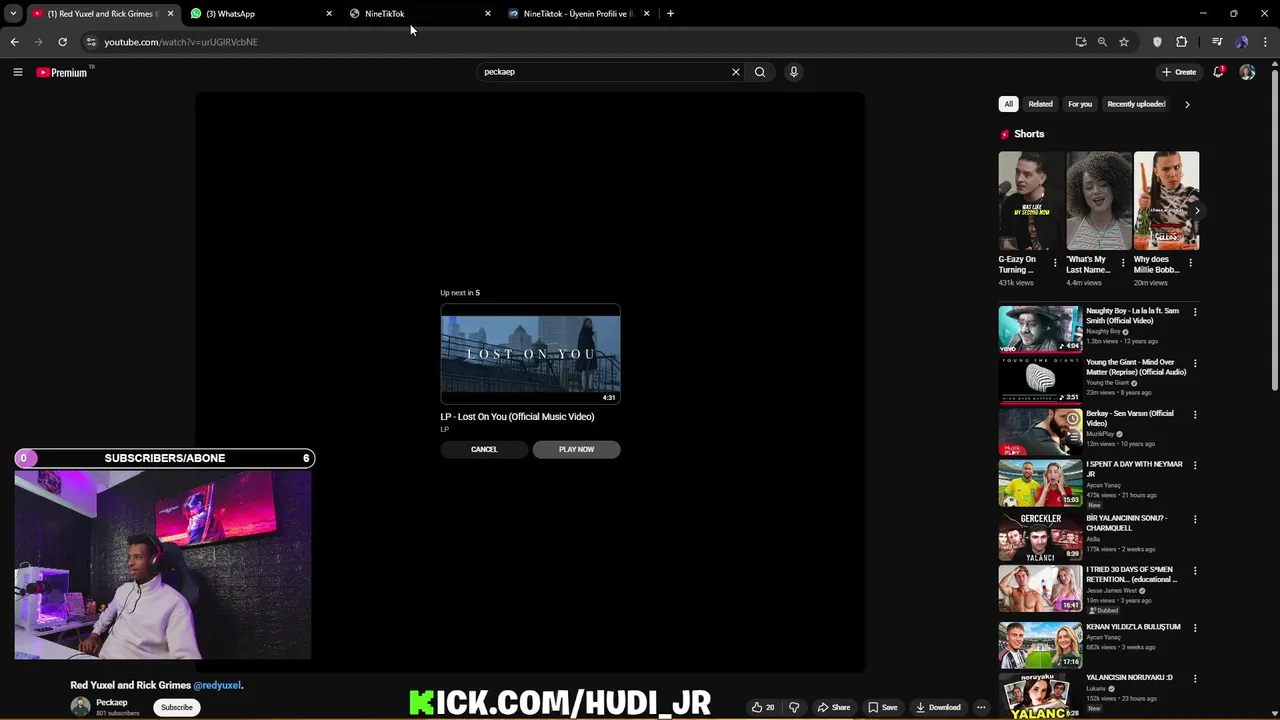Open the Extensions puzzle icon
Screen dimensions: 1280x720
(1181, 42)
